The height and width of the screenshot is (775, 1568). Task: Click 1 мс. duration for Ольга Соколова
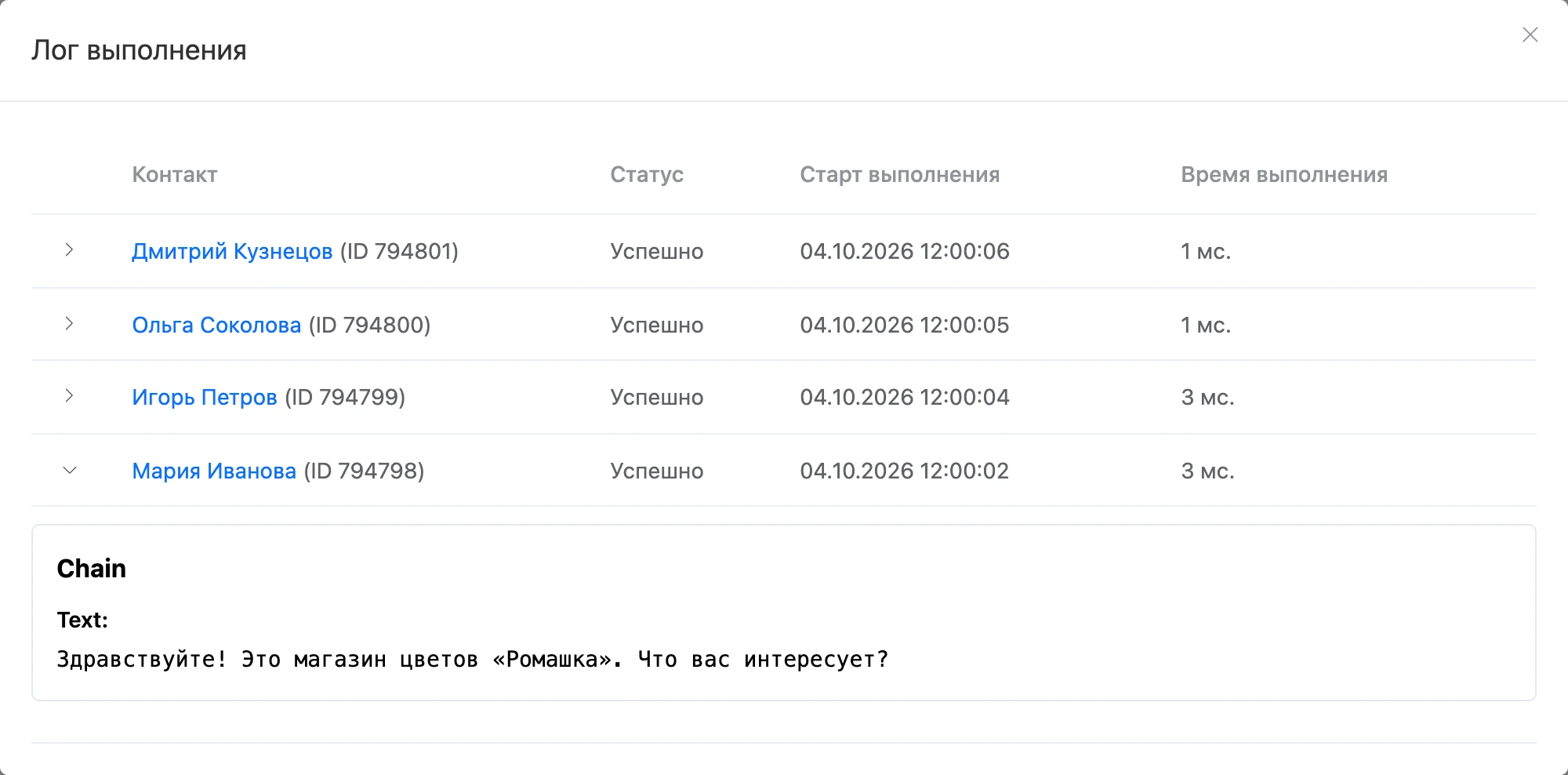pos(1206,325)
